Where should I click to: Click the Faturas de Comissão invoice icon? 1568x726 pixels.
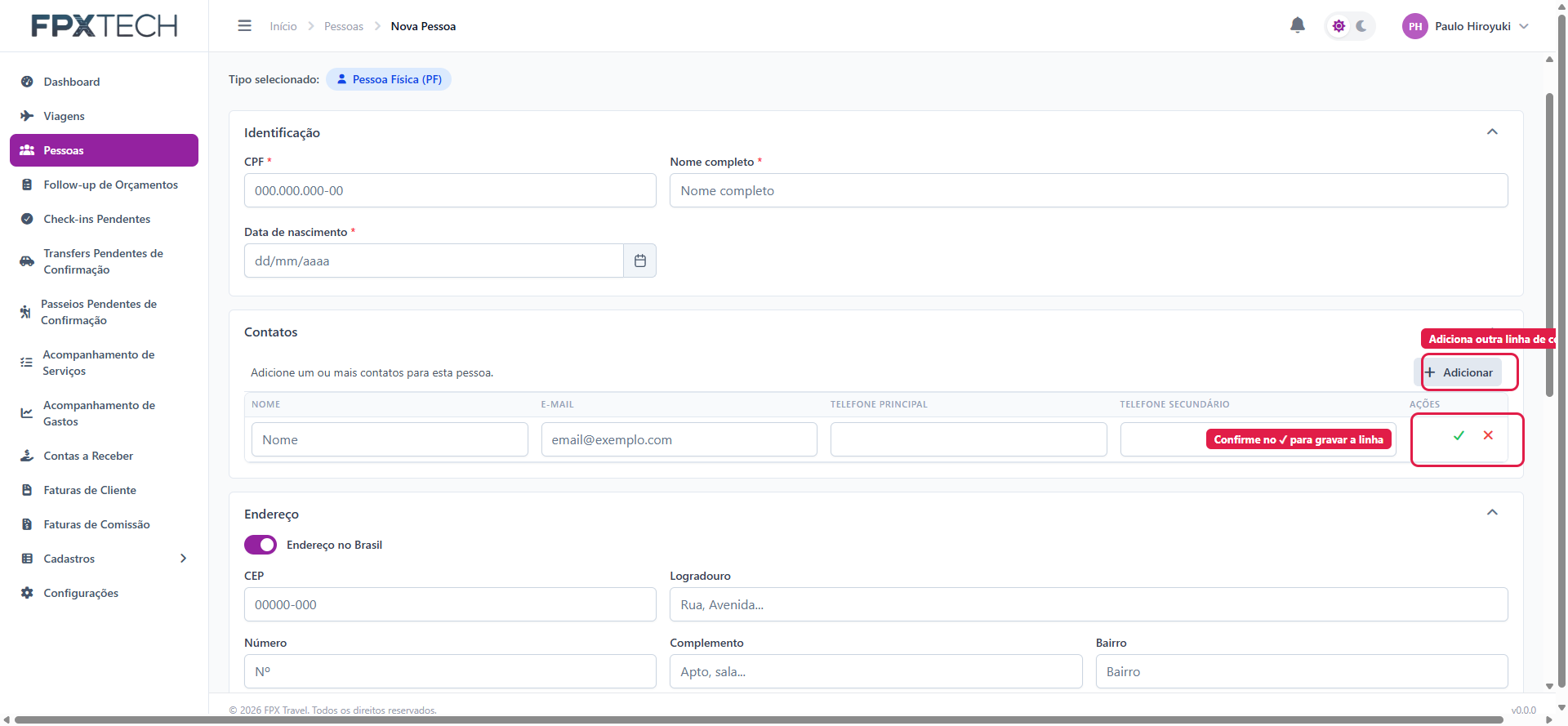click(x=27, y=524)
